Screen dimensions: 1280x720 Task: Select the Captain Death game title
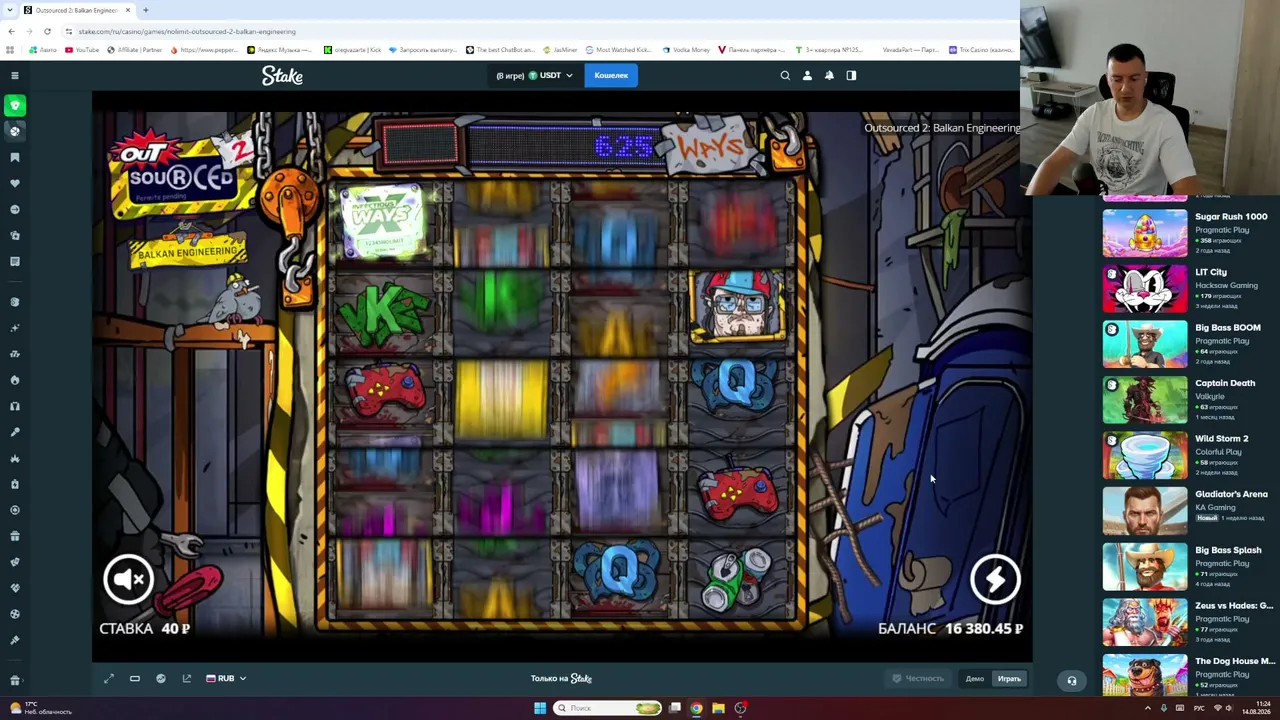(1225, 383)
